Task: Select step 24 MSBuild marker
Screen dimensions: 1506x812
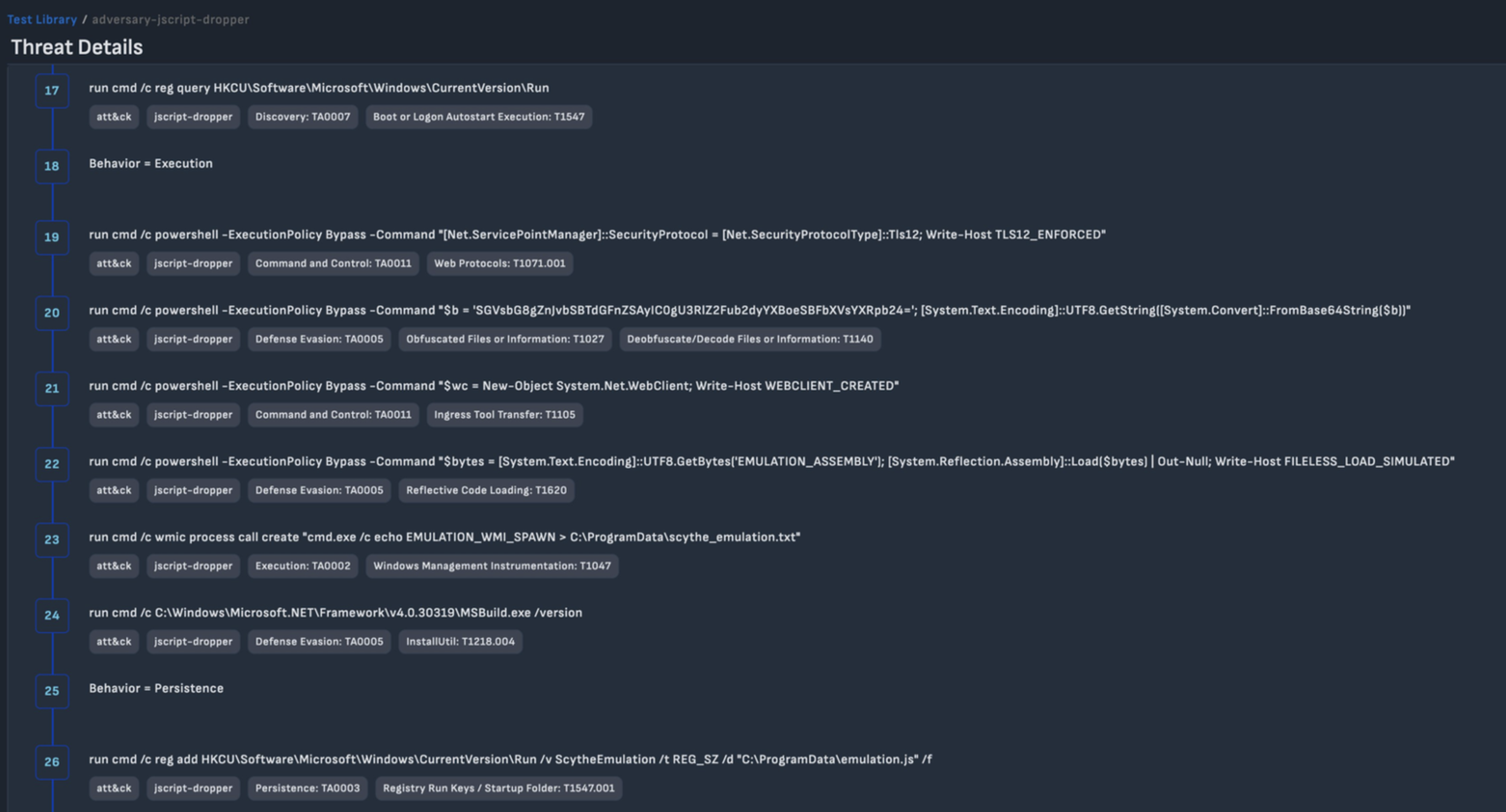Action: [x=52, y=615]
